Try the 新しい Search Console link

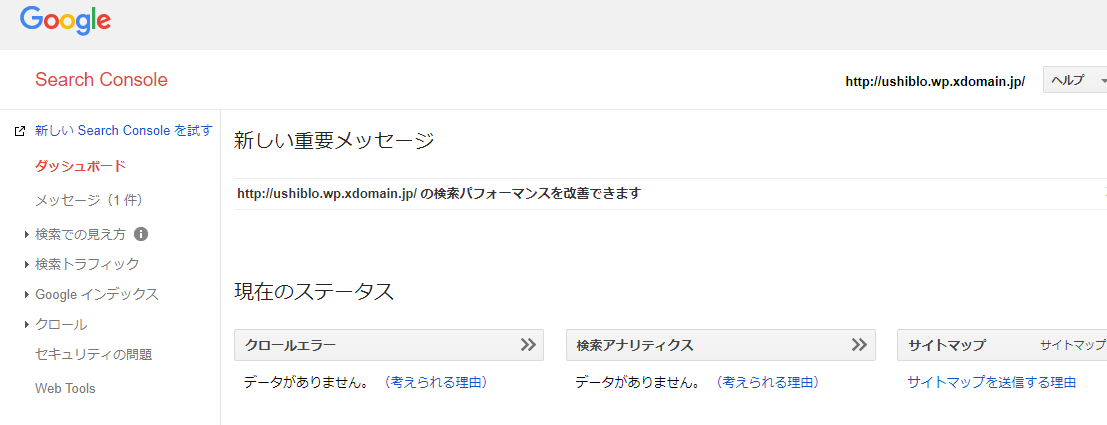[x=124, y=131]
